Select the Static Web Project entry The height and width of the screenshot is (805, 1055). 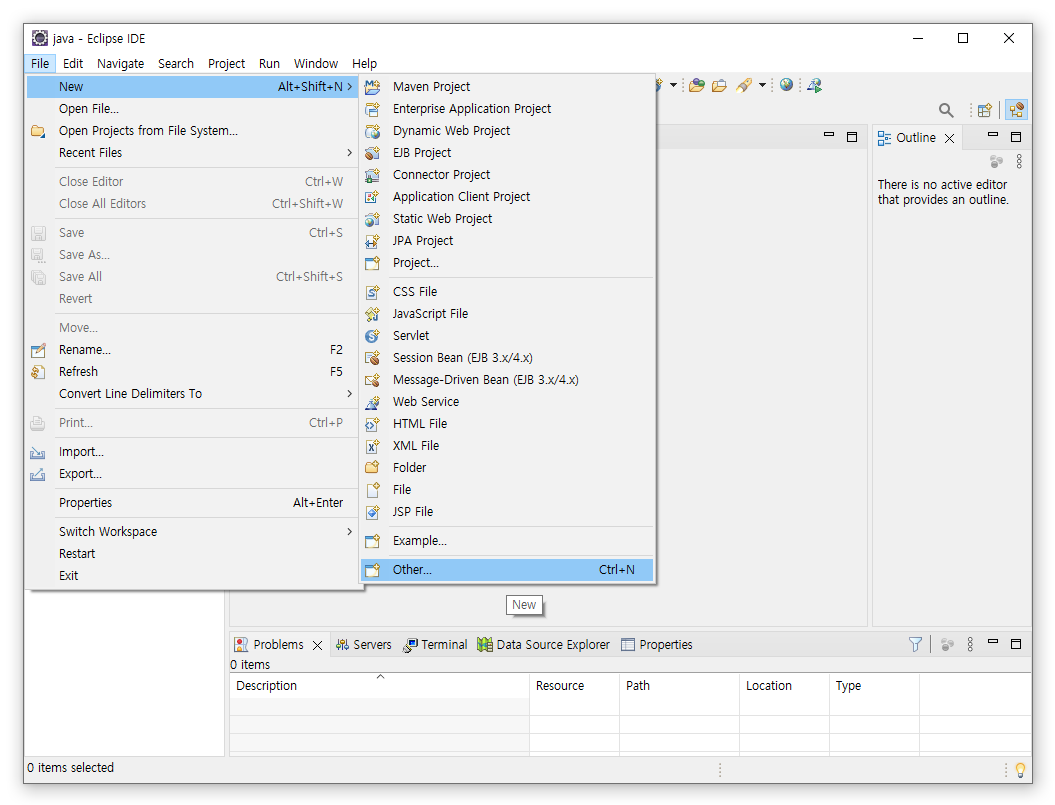[507, 219]
